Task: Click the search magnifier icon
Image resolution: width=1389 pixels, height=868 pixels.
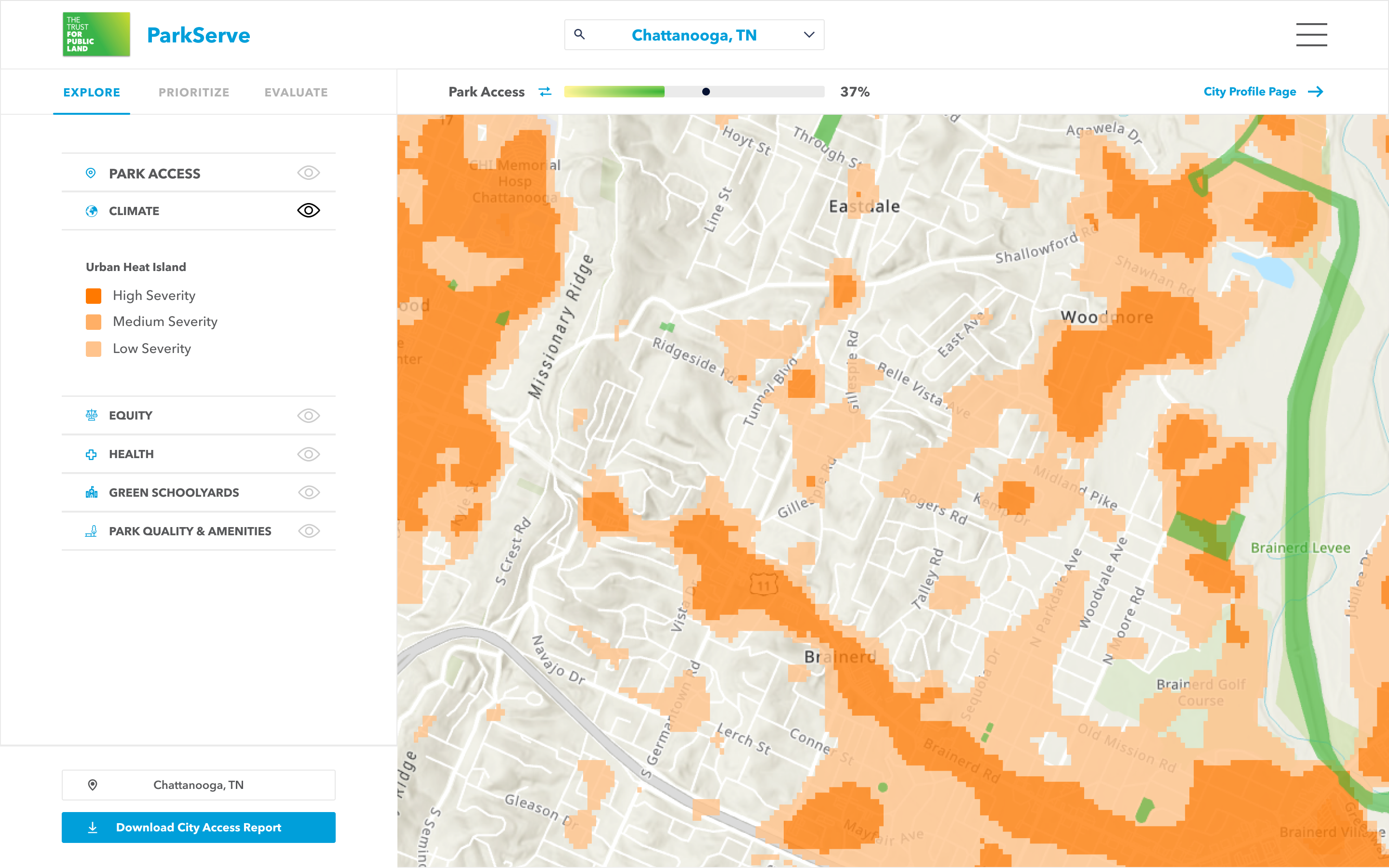Action: (580, 34)
